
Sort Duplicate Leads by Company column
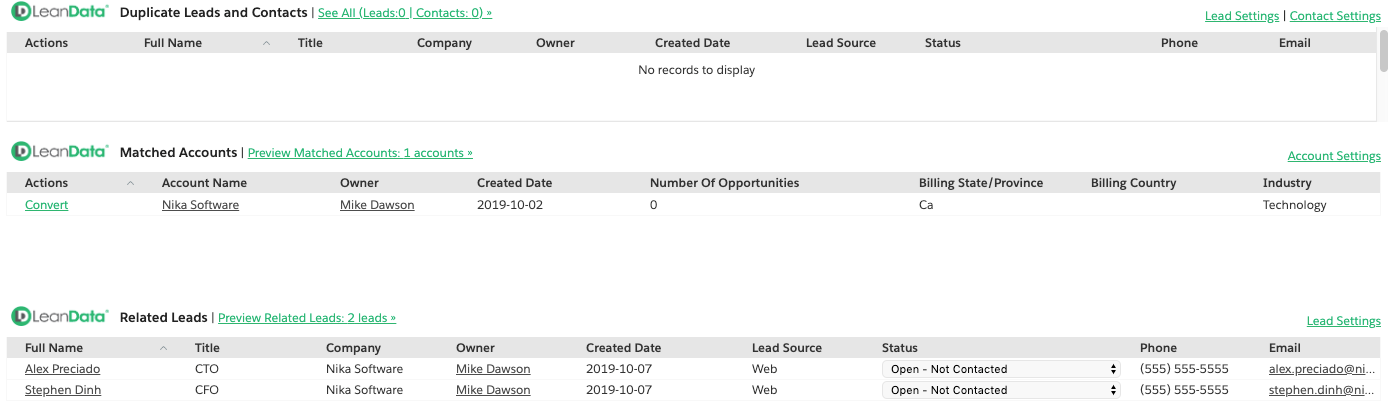coord(444,43)
